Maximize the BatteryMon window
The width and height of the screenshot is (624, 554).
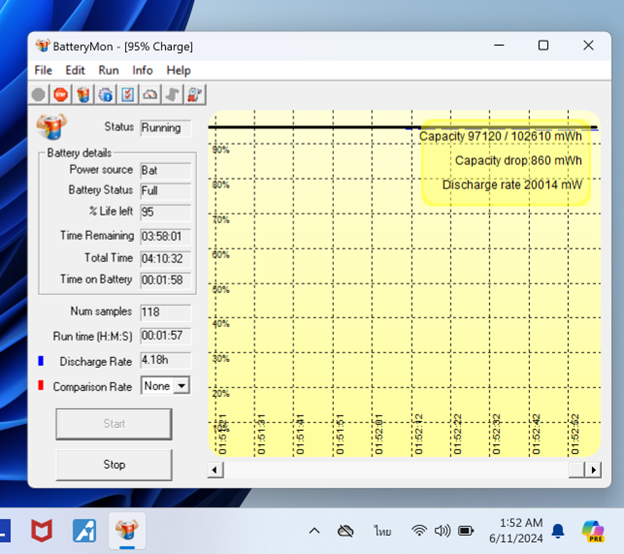coord(543,45)
